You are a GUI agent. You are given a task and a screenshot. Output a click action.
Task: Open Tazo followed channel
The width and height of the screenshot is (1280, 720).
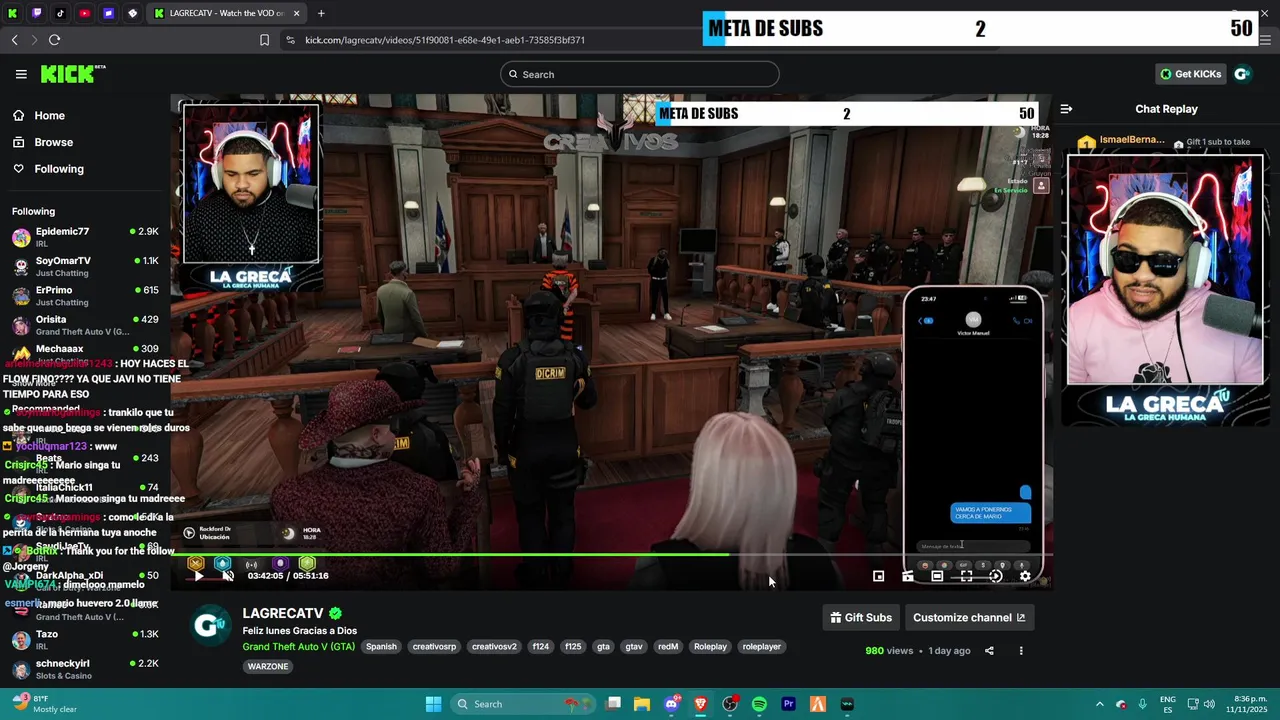(85, 640)
